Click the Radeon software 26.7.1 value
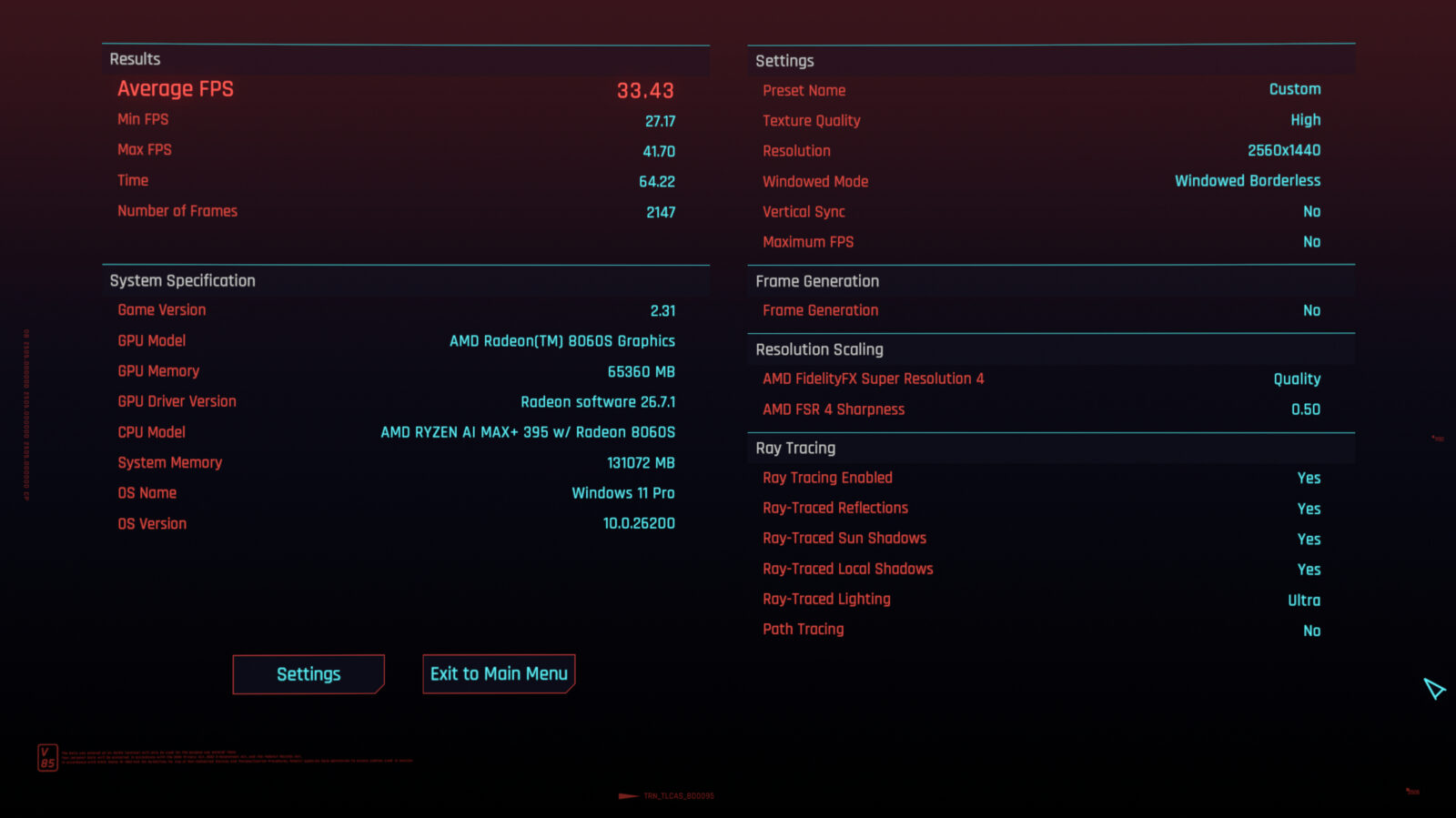The width and height of the screenshot is (1456, 818). 598,402
